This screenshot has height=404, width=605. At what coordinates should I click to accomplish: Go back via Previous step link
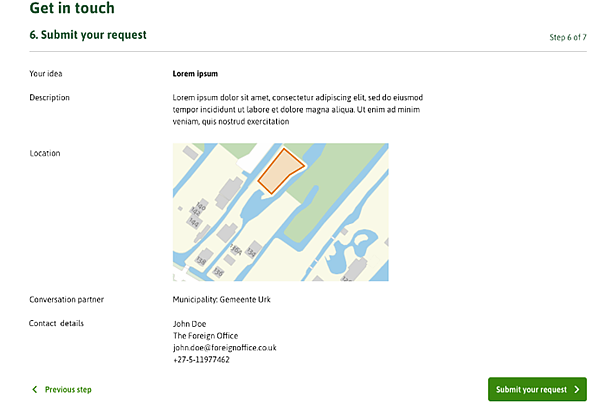[x=67, y=389]
